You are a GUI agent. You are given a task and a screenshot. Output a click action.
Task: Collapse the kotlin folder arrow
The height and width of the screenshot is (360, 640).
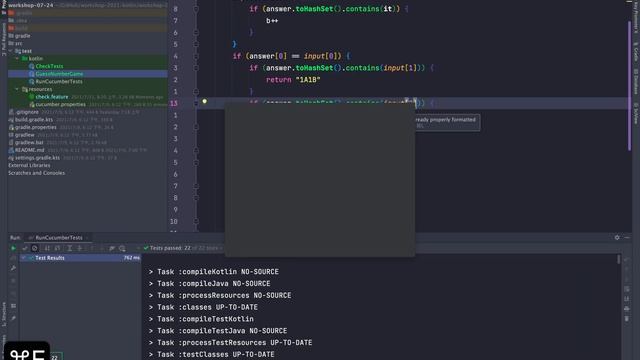click(x=17, y=59)
